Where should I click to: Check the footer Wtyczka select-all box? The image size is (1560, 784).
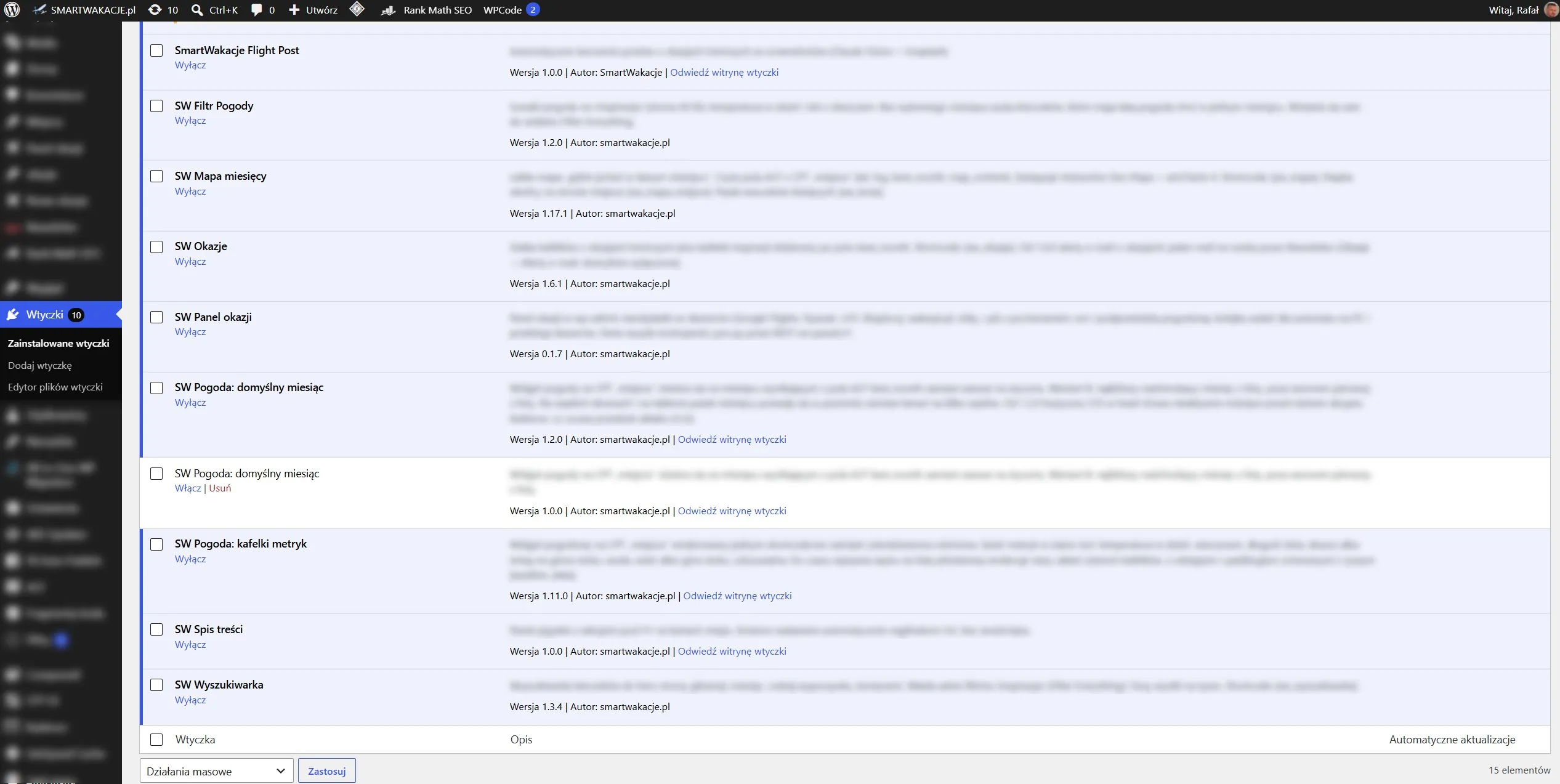tap(156, 740)
